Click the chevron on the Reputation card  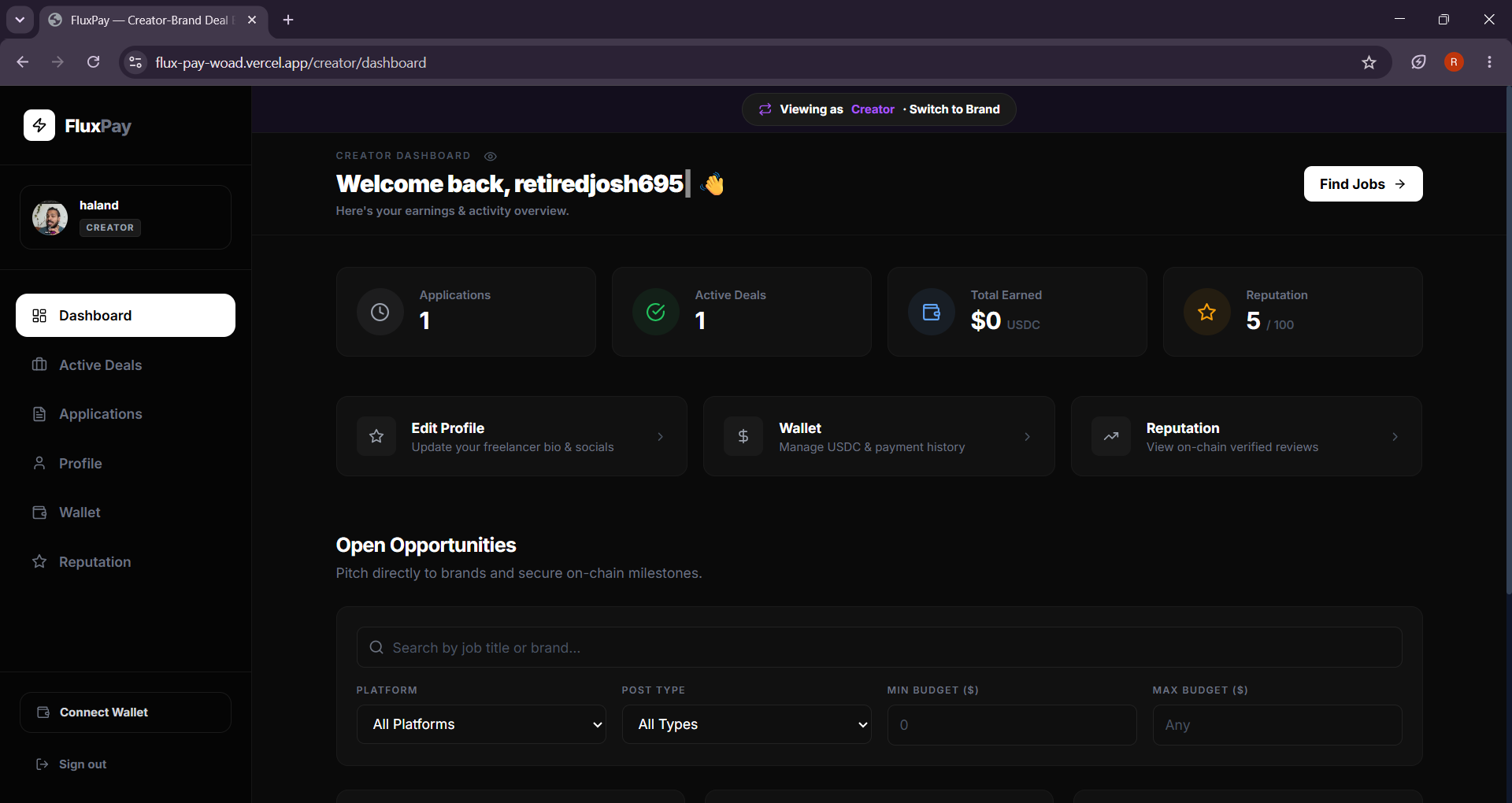pyautogui.click(x=1395, y=437)
